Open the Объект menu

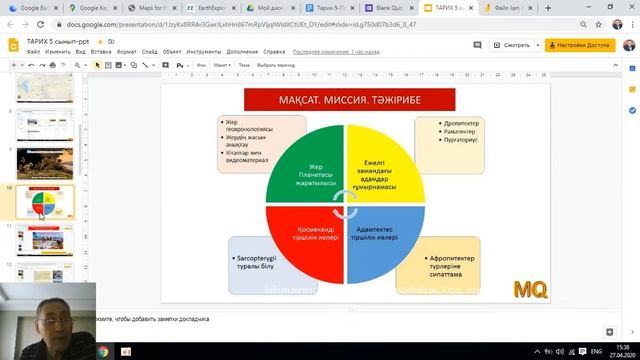coord(172,52)
